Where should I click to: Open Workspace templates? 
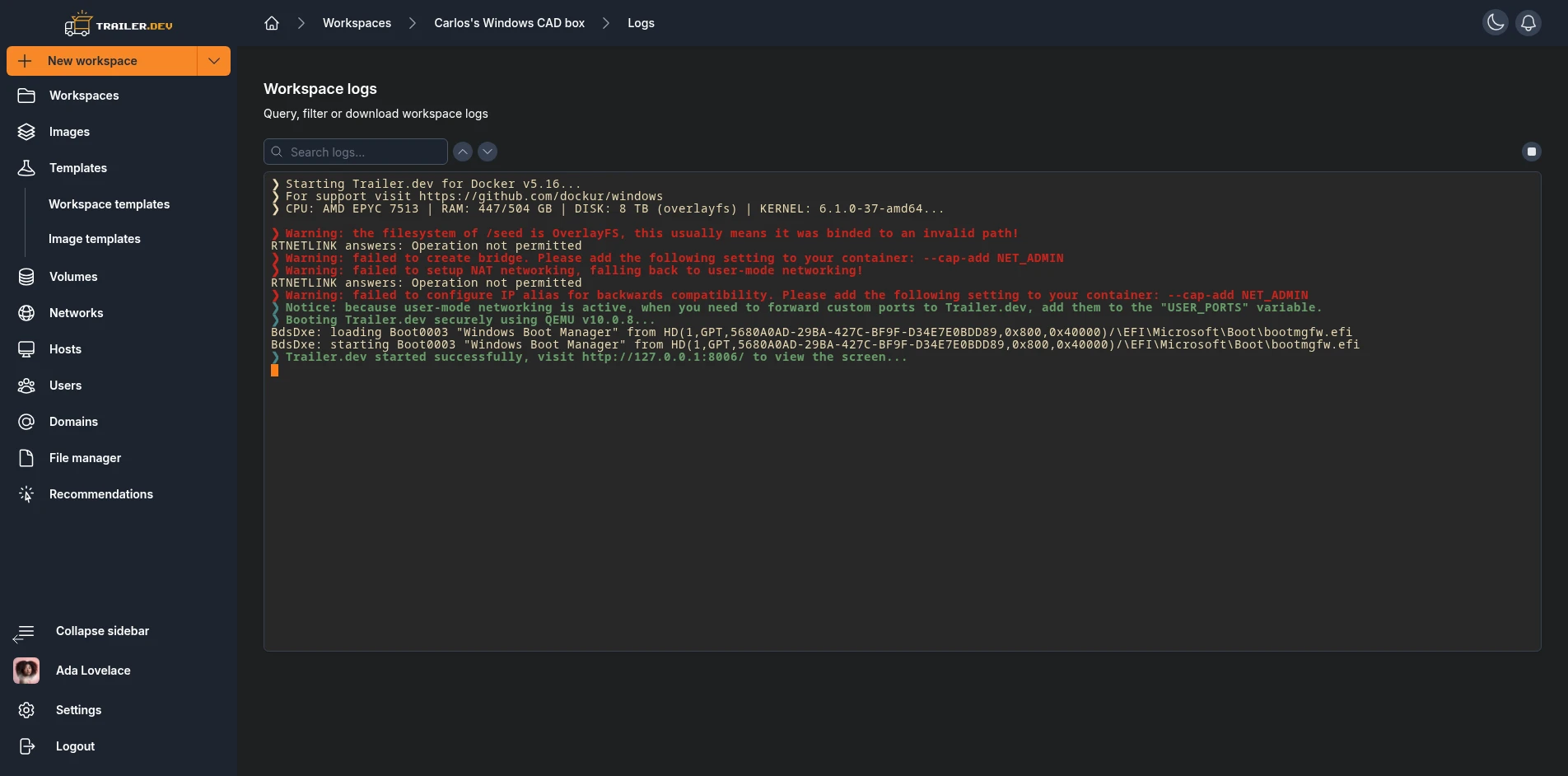pos(109,204)
